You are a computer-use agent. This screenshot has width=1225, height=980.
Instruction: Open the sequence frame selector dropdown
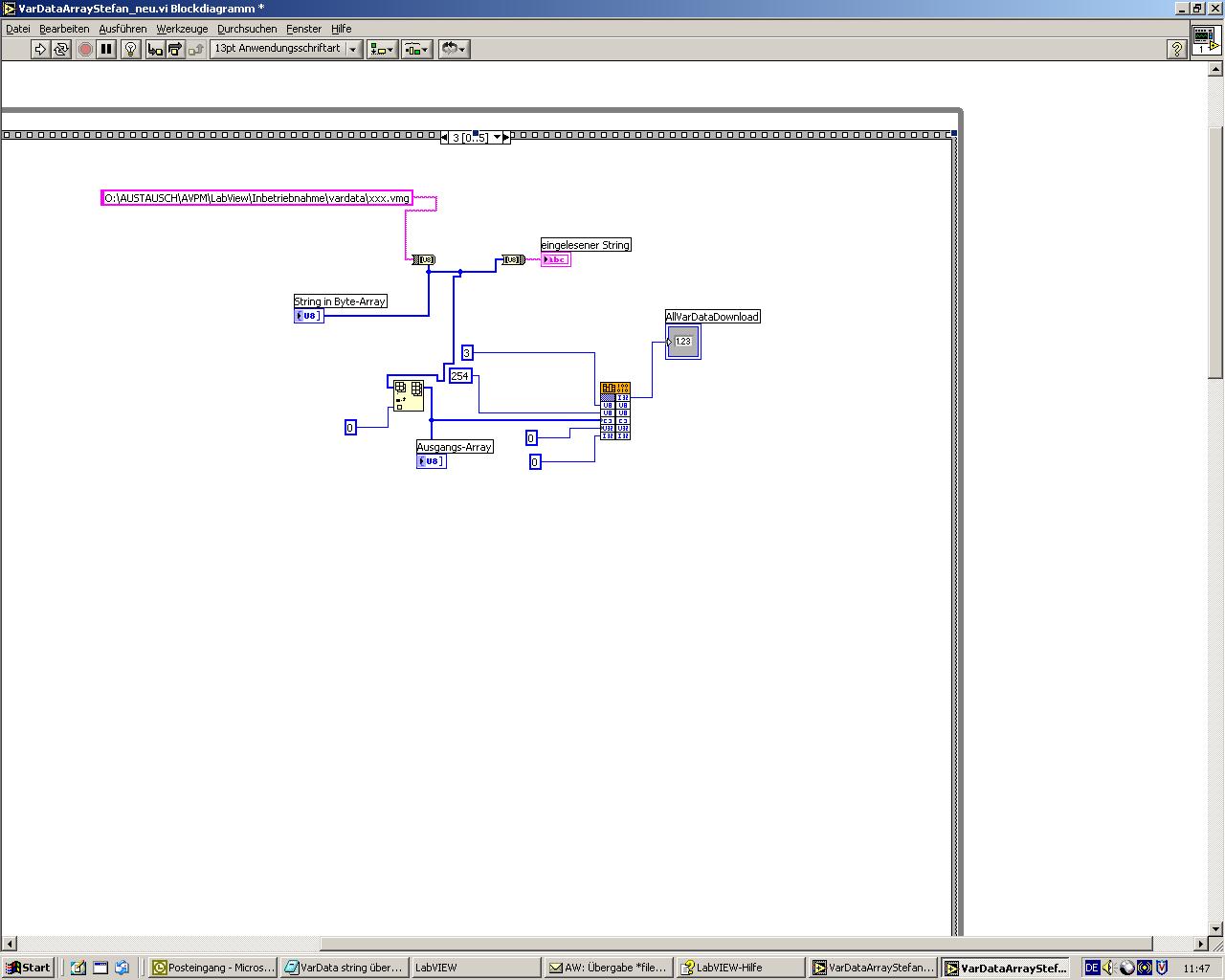click(497, 138)
